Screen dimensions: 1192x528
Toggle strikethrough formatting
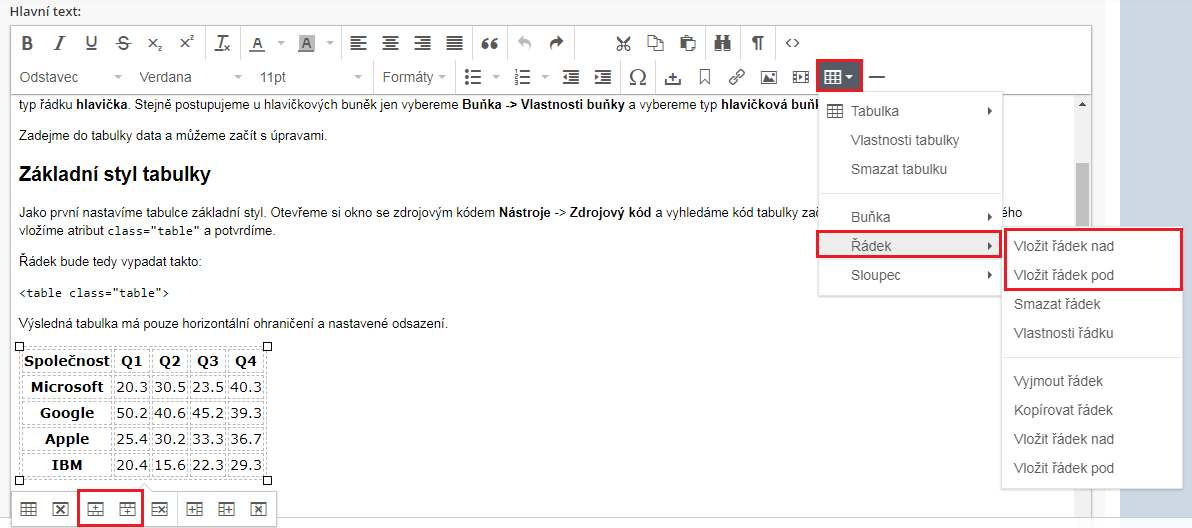tap(123, 43)
